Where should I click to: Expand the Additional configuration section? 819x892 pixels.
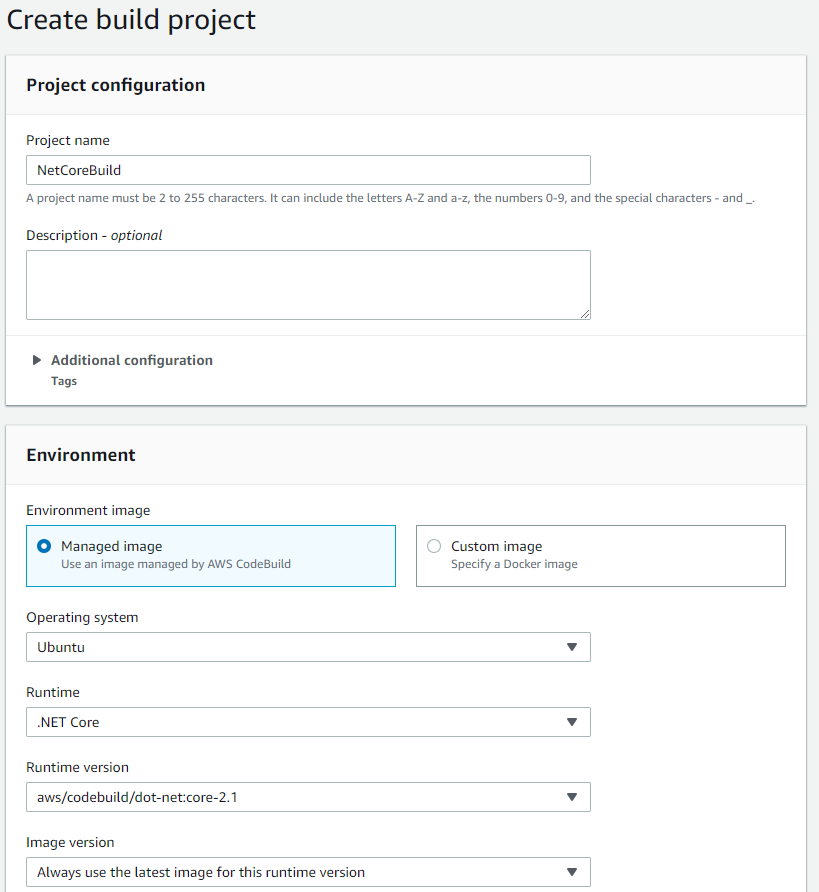pos(131,360)
